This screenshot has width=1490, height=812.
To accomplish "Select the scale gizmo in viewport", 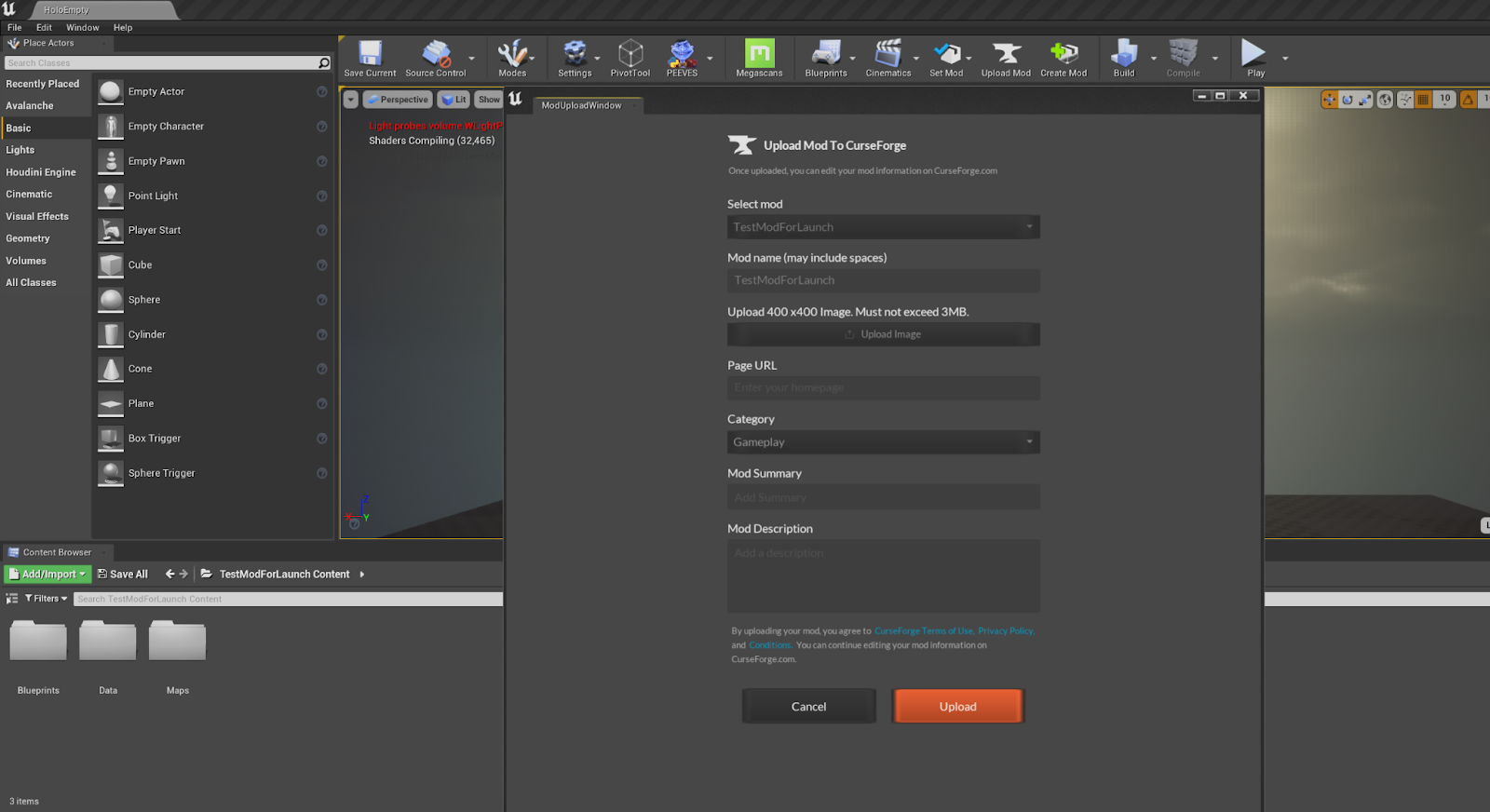I will [1365, 100].
